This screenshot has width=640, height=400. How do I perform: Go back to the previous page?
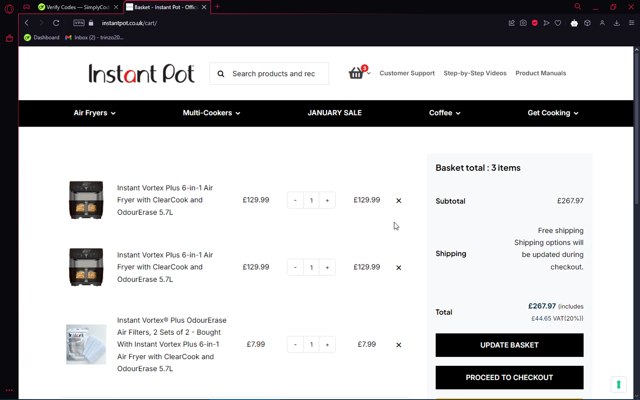tap(27, 23)
